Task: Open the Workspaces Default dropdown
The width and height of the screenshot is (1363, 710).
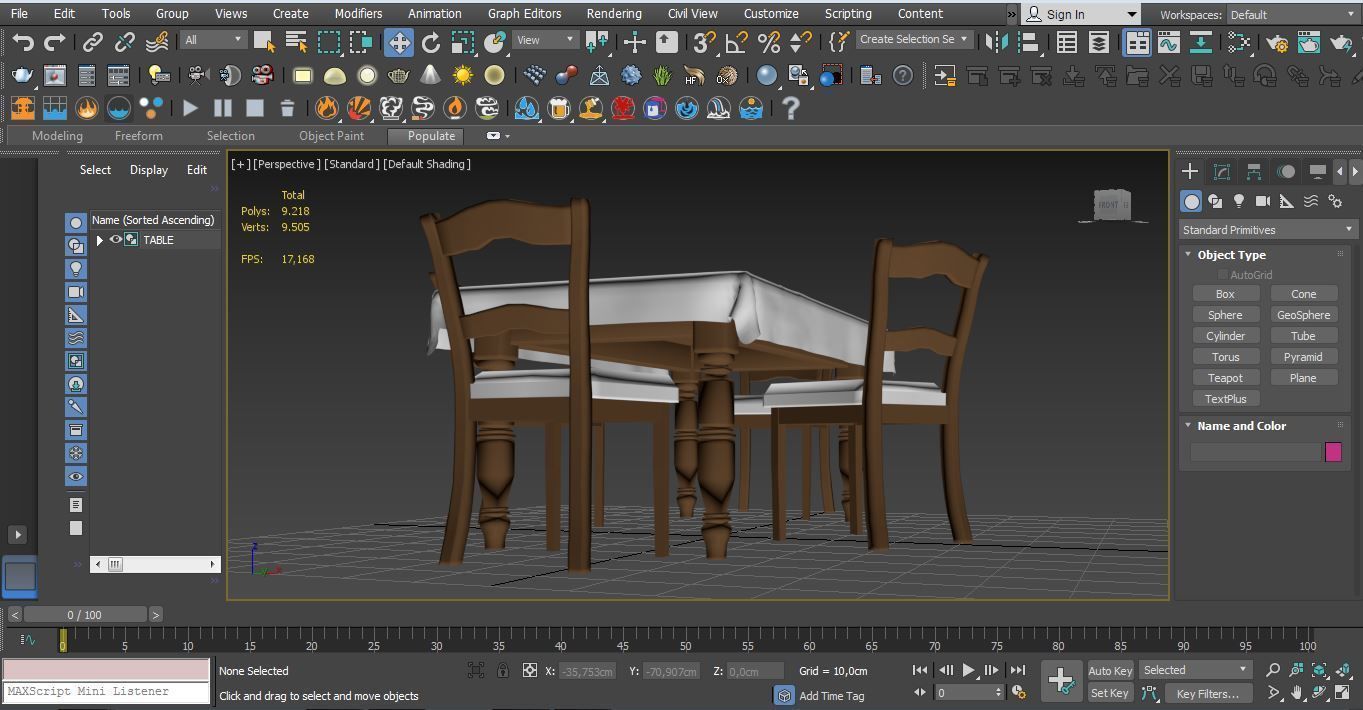Action: (1292, 15)
